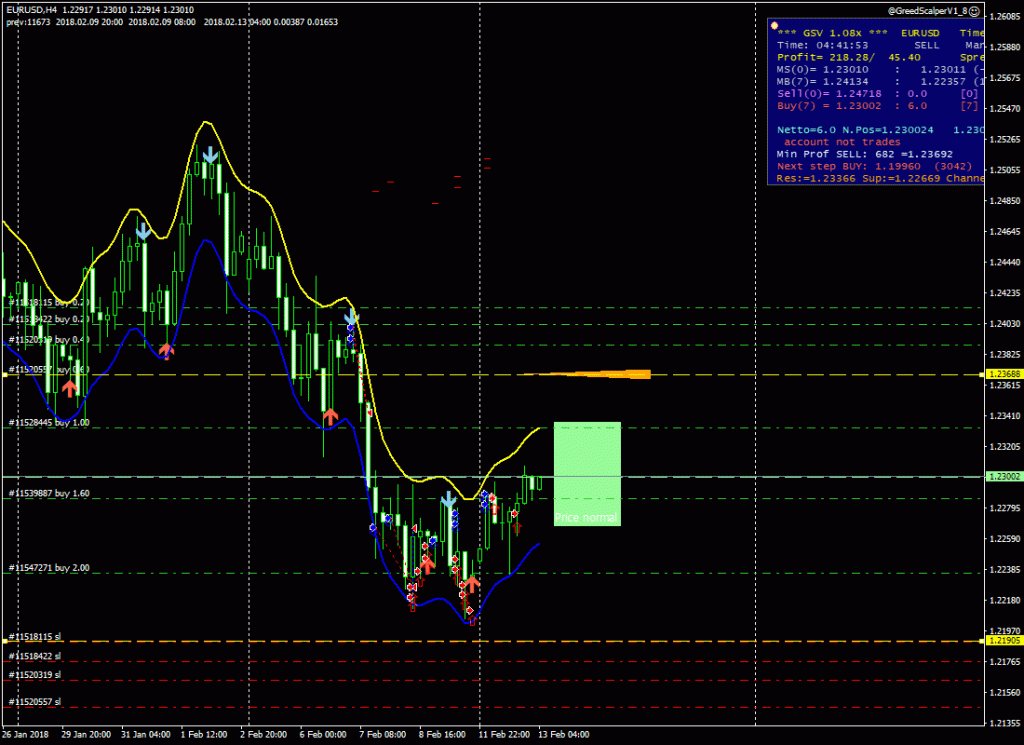
Task: Click the '#11518422 buy 0.20' order label
Action: [49, 319]
